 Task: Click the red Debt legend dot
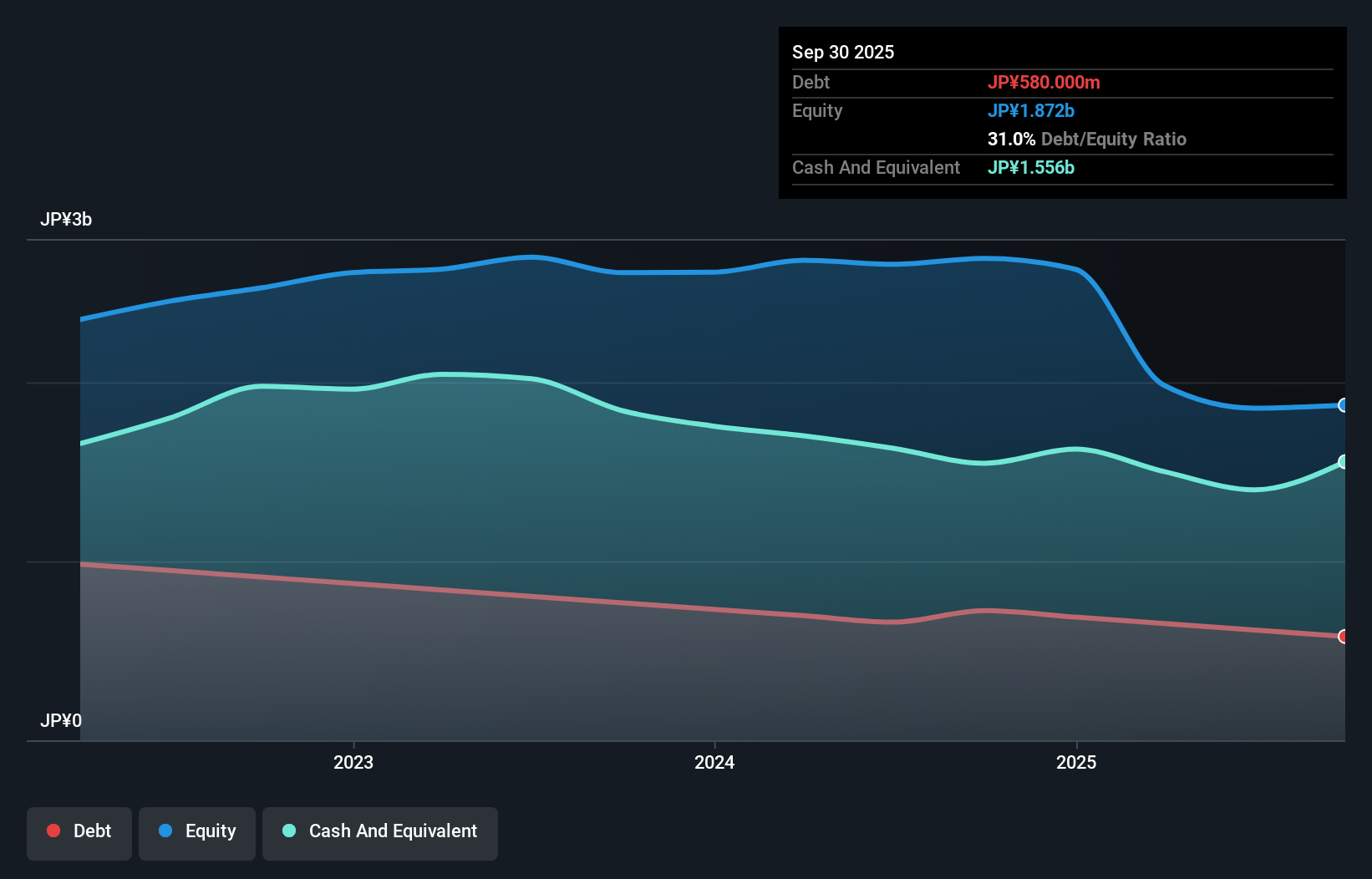(53, 831)
